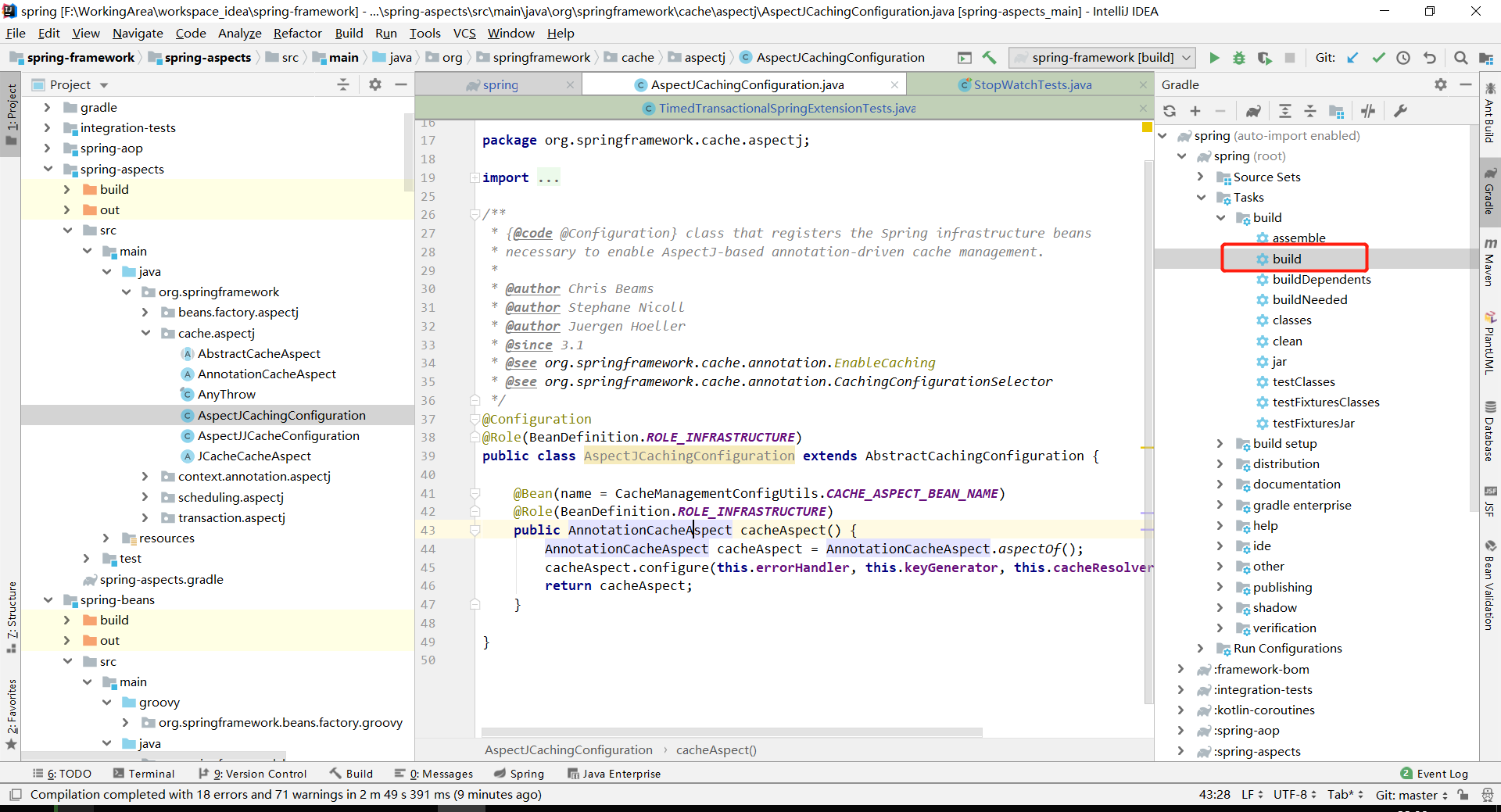Switch to the spring editor tab
The height and width of the screenshot is (812, 1501).
coord(500,84)
